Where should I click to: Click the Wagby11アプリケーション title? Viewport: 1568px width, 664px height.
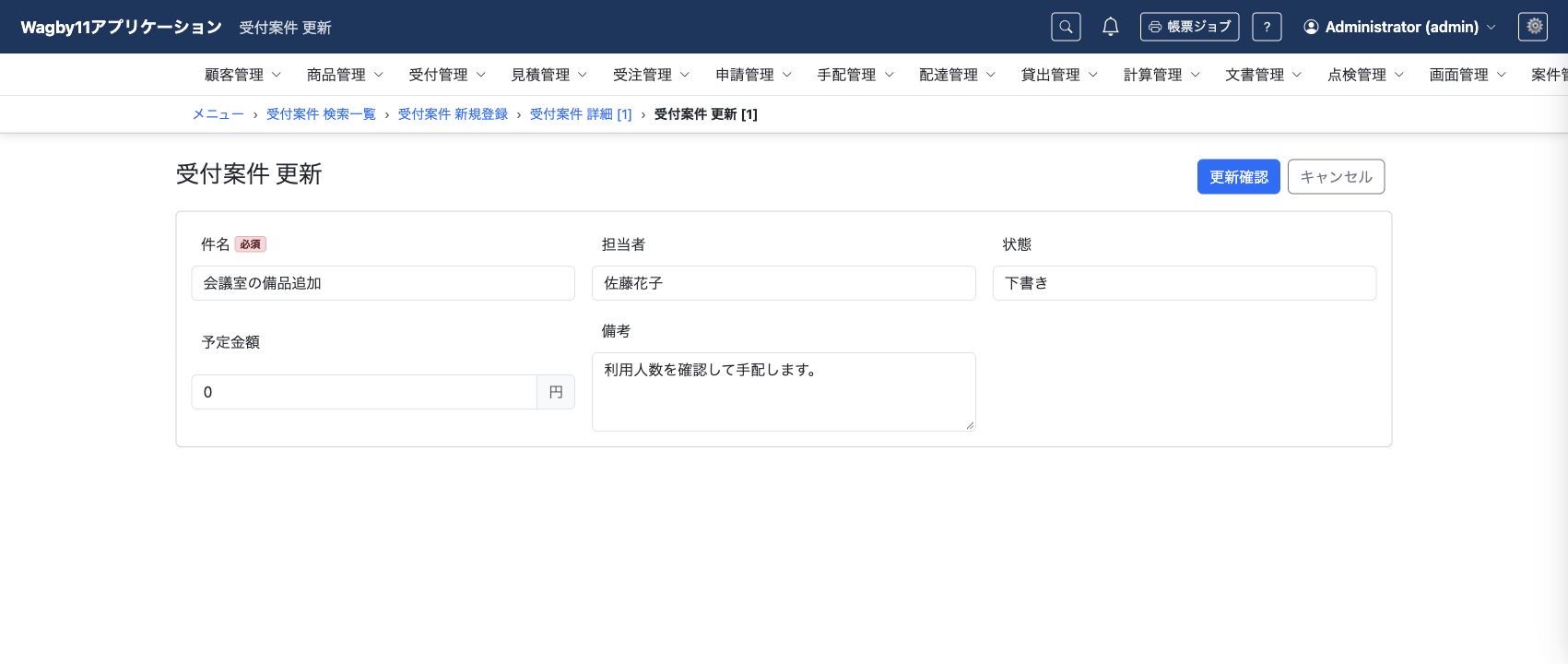click(x=121, y=27)
